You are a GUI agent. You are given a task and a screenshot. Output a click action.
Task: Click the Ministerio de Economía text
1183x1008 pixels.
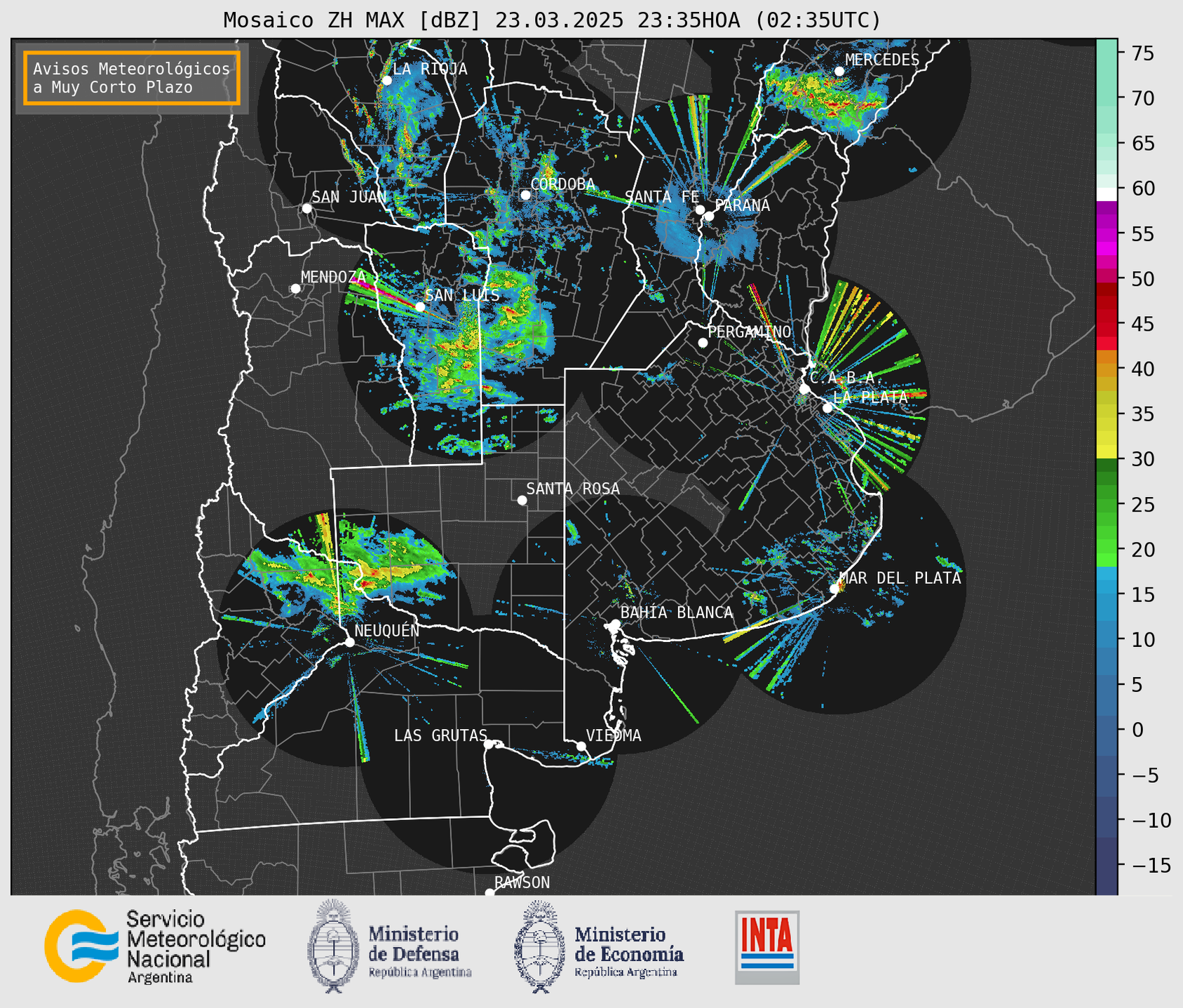tap(629, 951)
